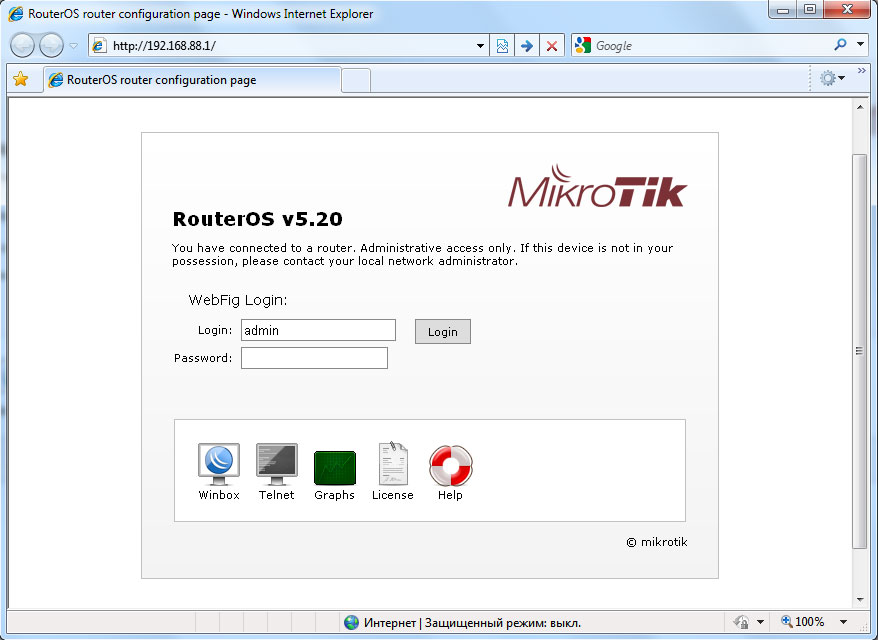Open the Help lifebuoy icon
This screenshot has height=640, width=878.
[x=449, y=463]
